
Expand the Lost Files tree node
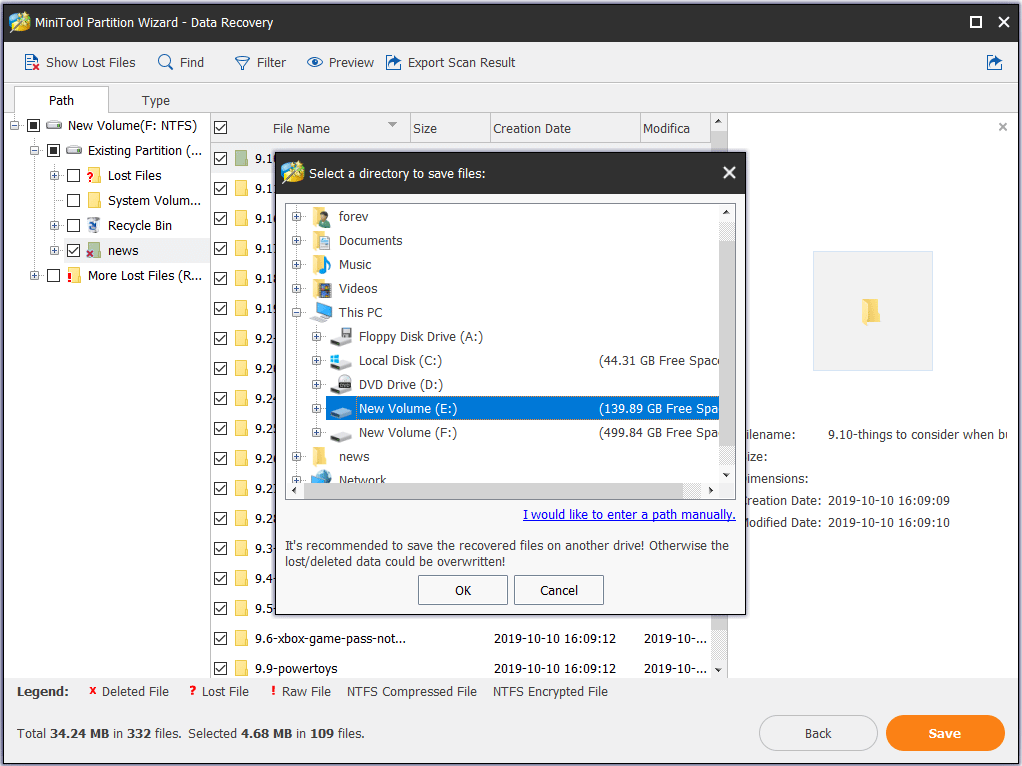click(55, 175)
